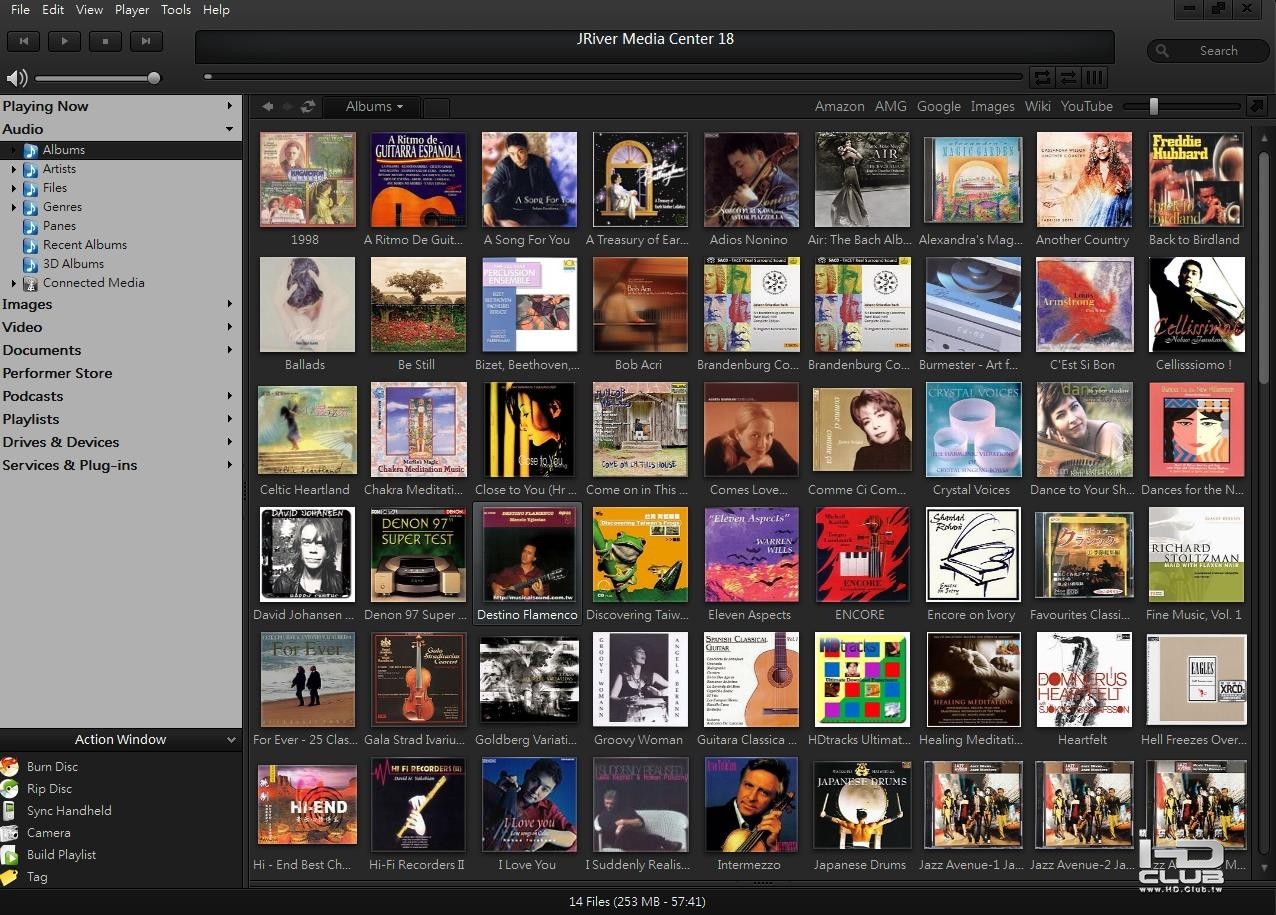Click the Burn Disc icon in Action Window
Screen dimensions: 1276x915
coord(10,767)
